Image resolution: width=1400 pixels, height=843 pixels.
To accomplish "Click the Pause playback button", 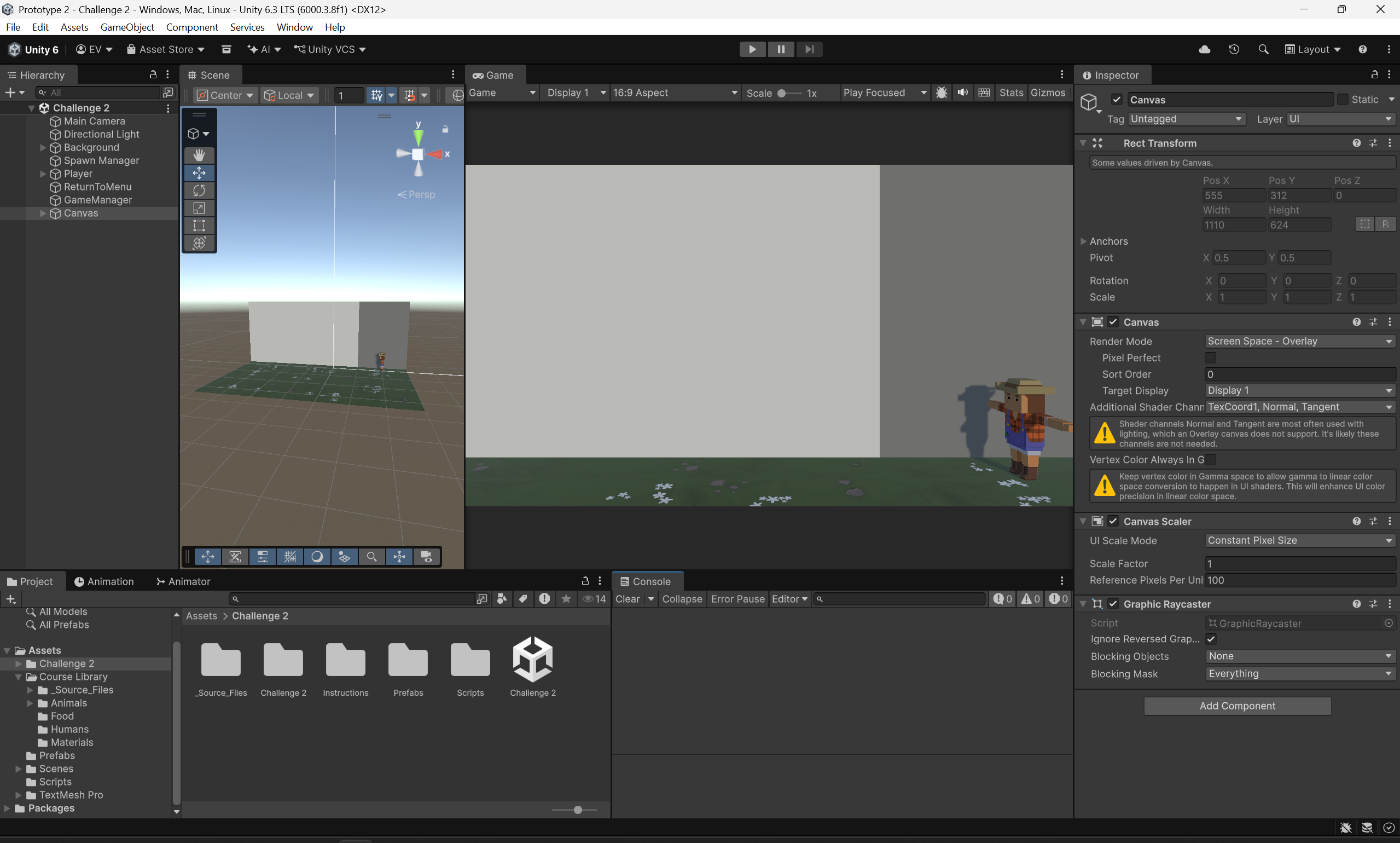I will pos(781,49).
